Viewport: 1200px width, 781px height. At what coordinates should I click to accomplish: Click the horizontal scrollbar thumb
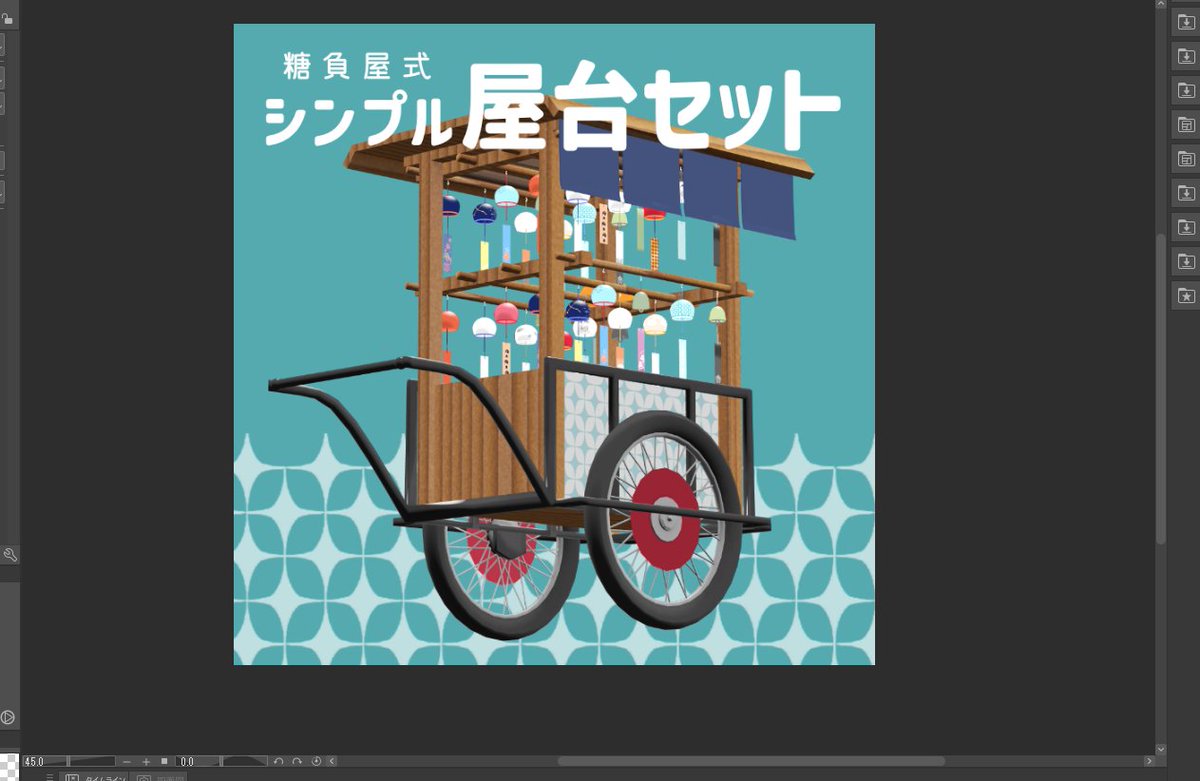tap(751, 762)
